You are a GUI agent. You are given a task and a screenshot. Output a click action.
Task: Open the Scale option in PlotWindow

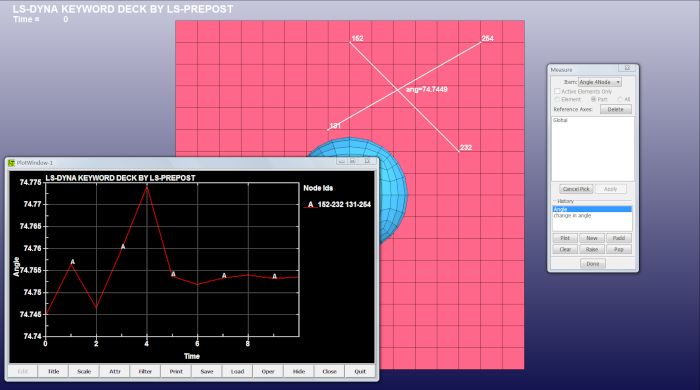(84, 371)
